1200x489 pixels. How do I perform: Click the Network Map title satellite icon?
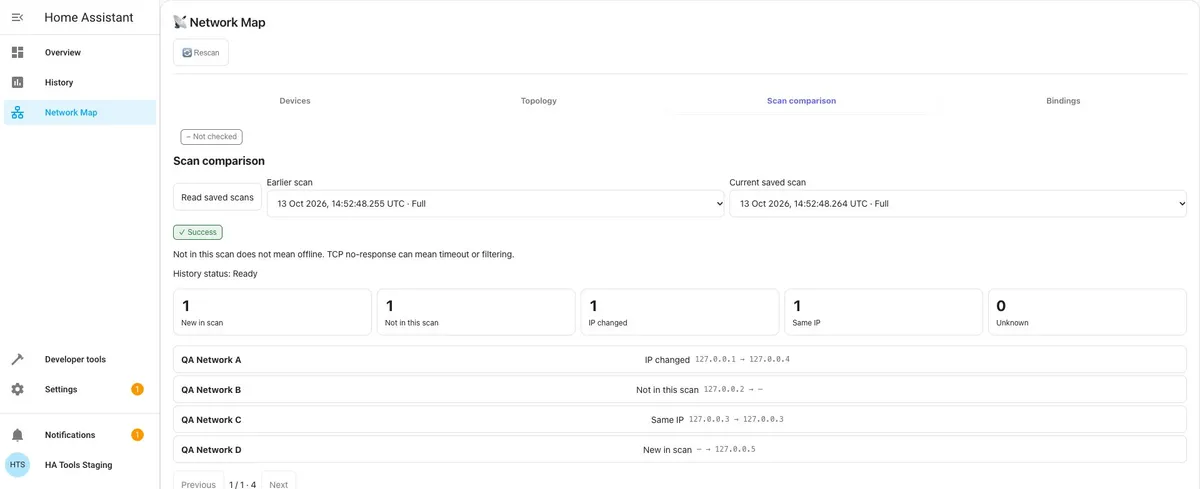tap(180, 22)
